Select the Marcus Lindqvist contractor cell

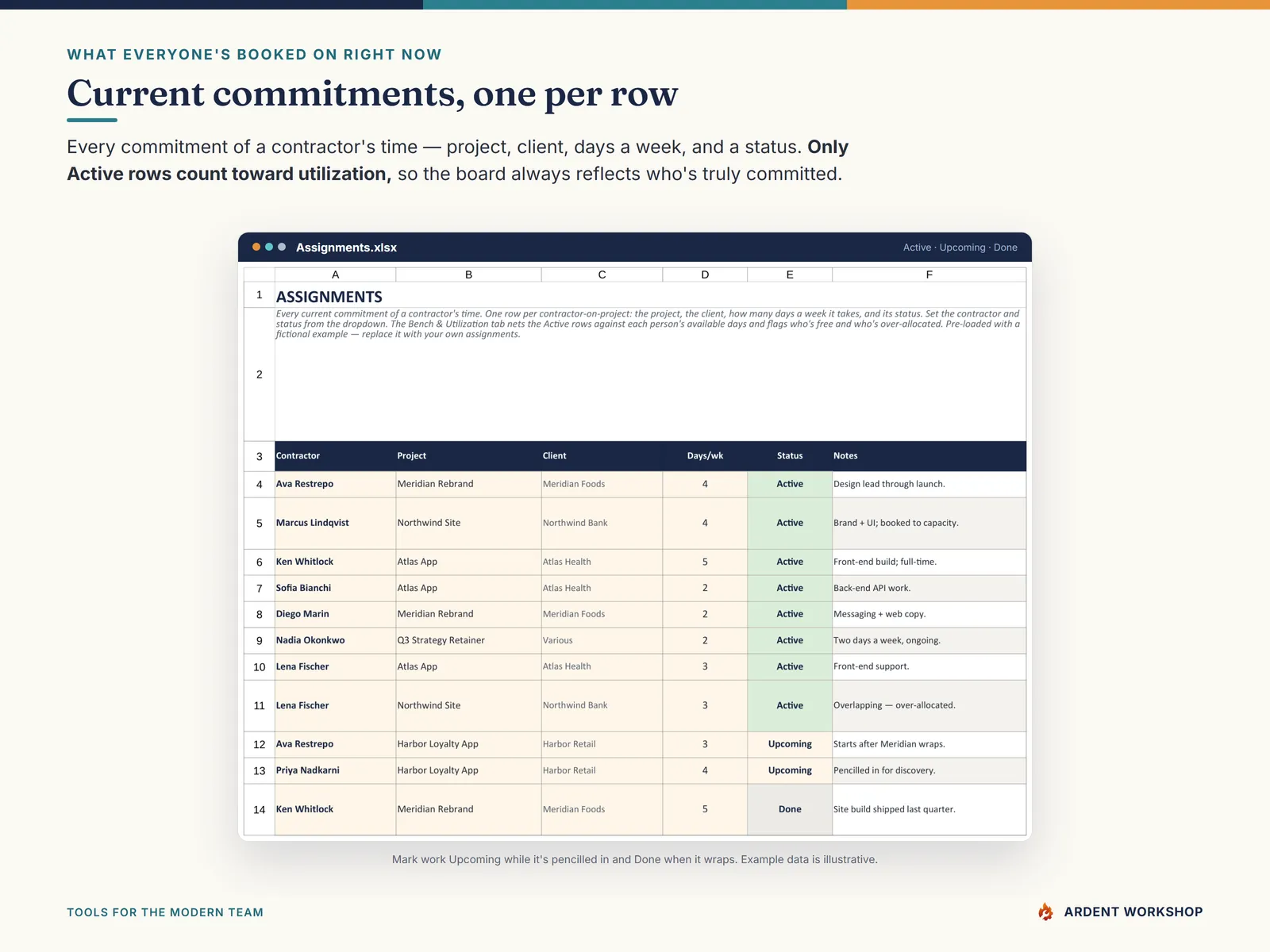335,523
